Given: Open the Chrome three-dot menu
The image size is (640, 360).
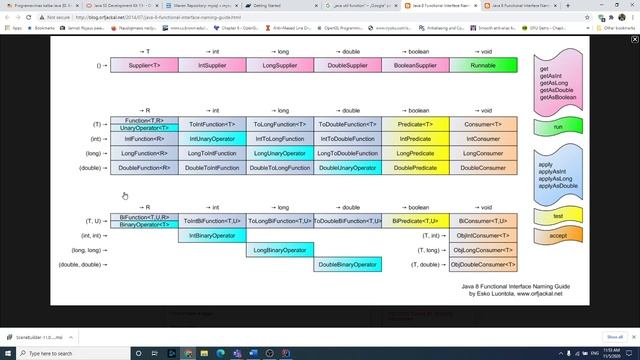Looking at the screenshot, I should click(633, 18).
